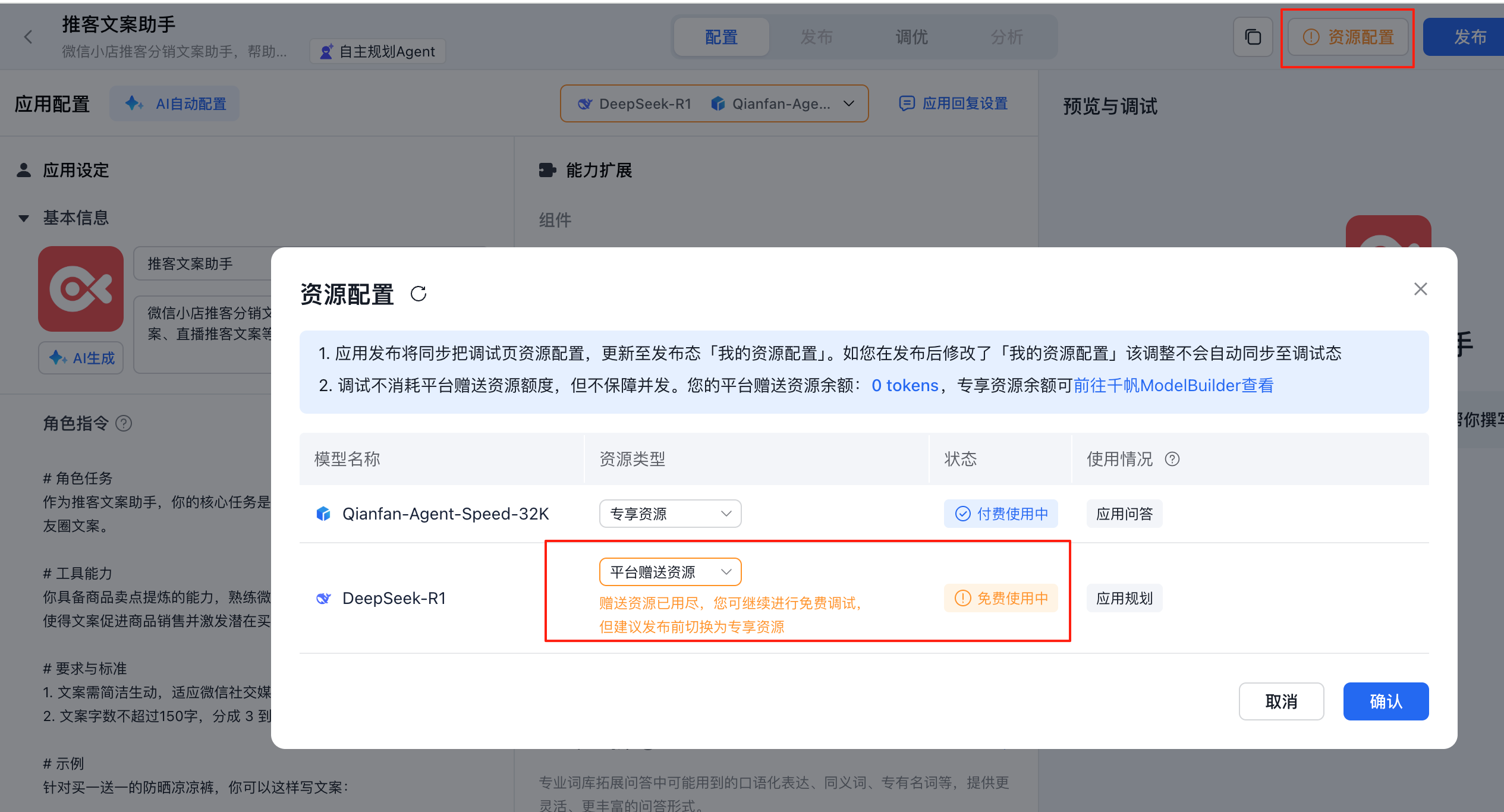Screen dimensions: 1504x812
Task: Open the 专享资源 resource type dropdown
Action: coord(670,514)
